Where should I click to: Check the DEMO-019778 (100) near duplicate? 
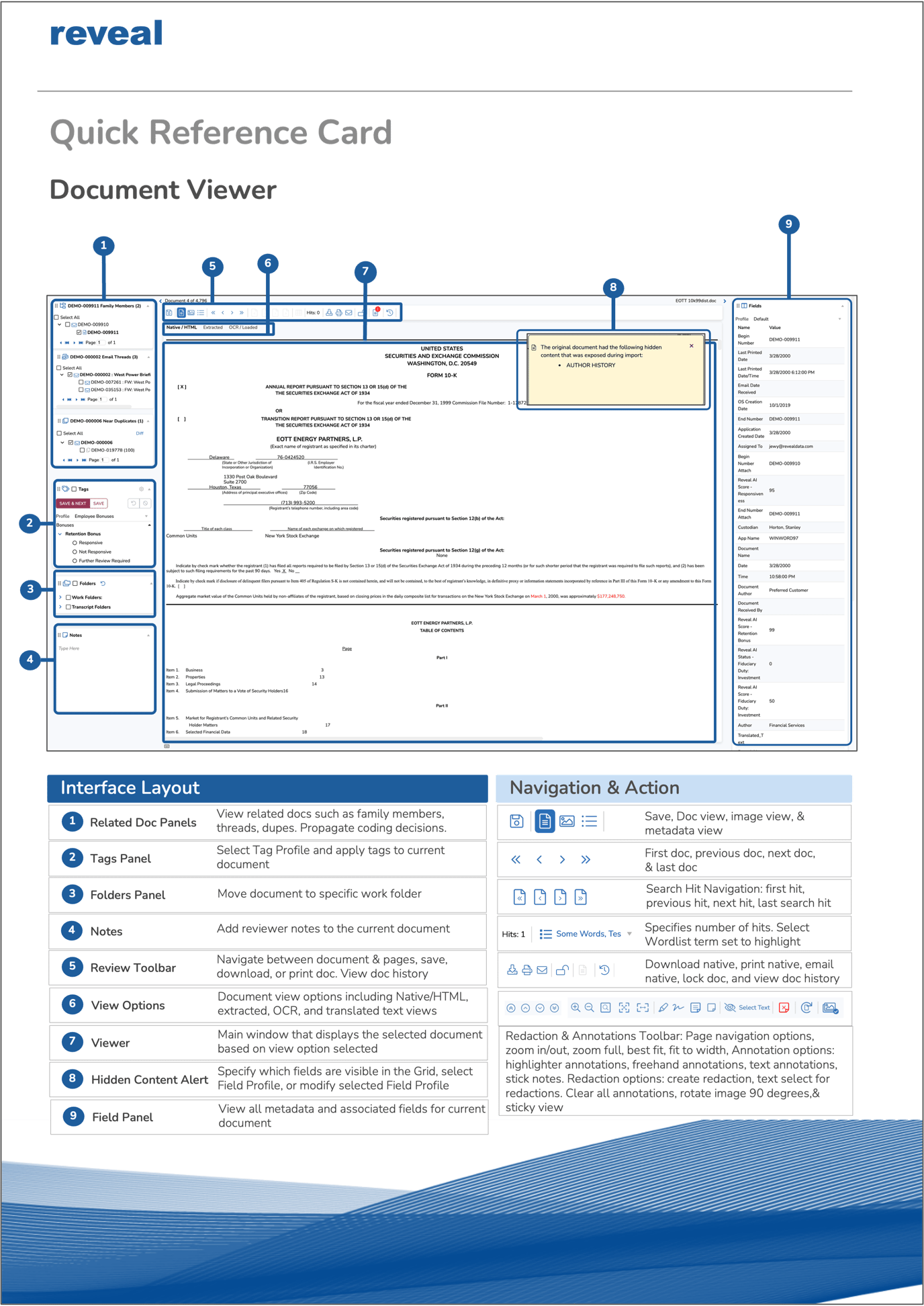click(82, 450)
